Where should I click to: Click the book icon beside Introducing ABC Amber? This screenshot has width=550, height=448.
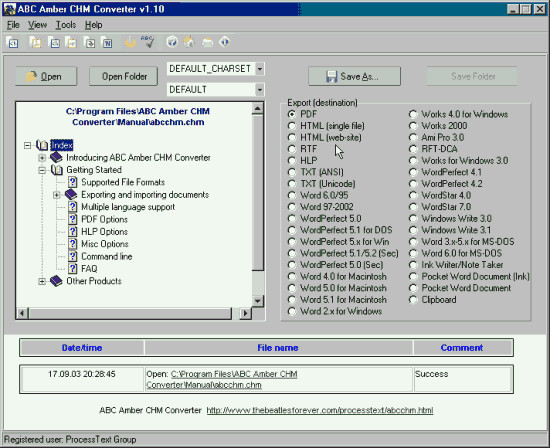pos(56,157)
